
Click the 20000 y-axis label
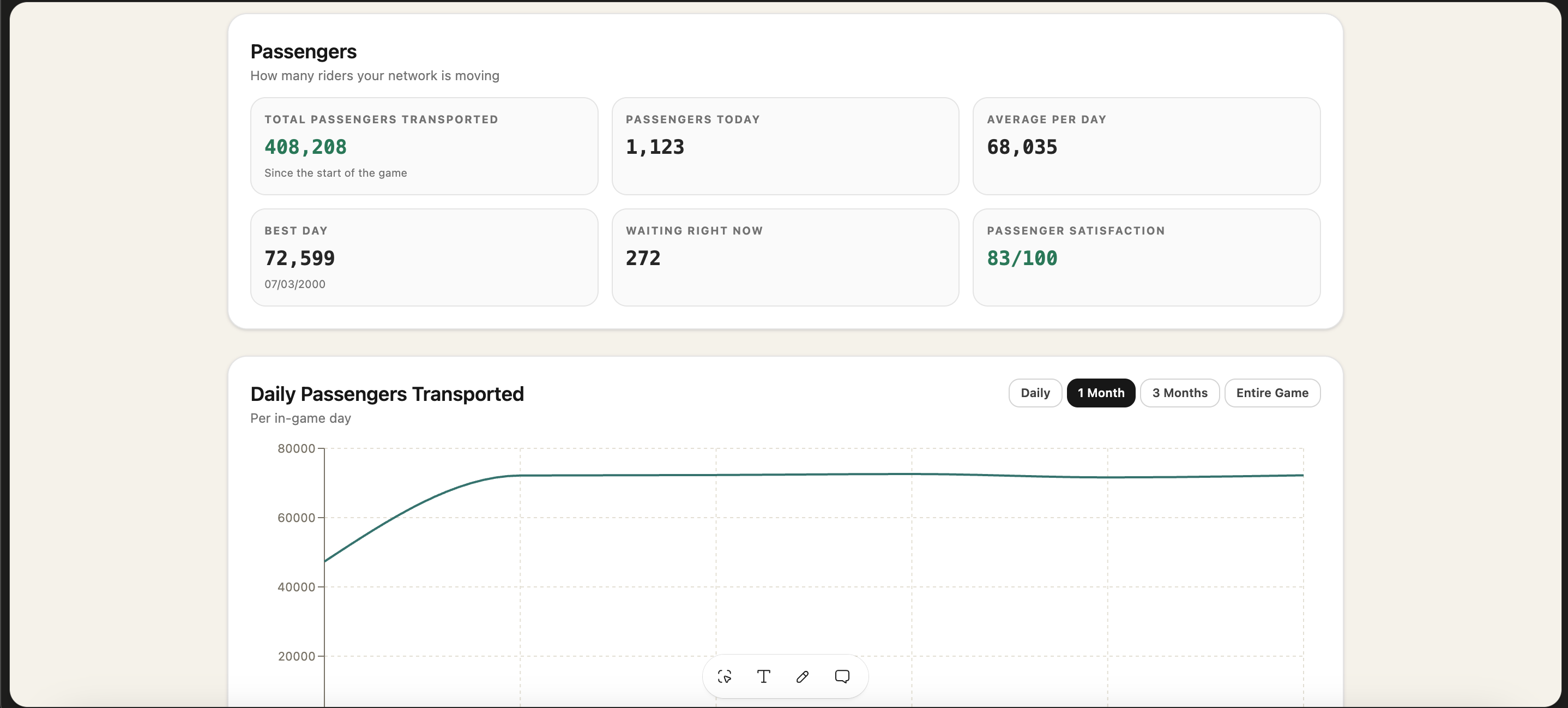tap(296, 656)
